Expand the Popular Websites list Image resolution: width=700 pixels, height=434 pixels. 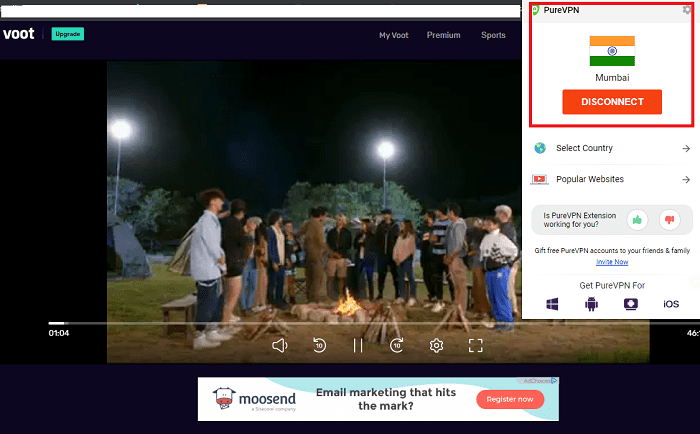pos(611,179)
